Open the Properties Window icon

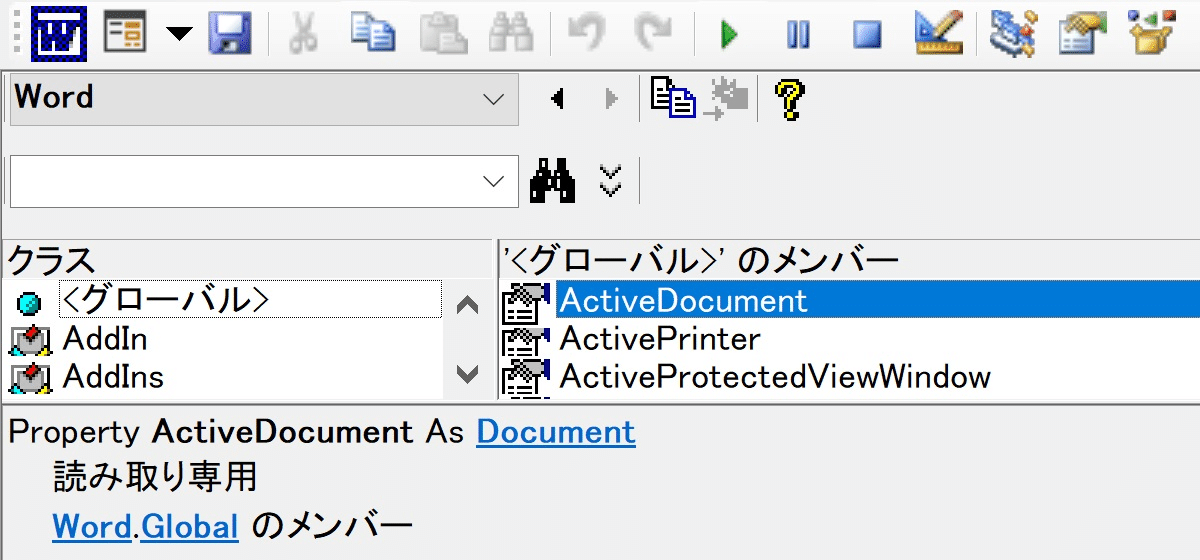point(1082,35)
